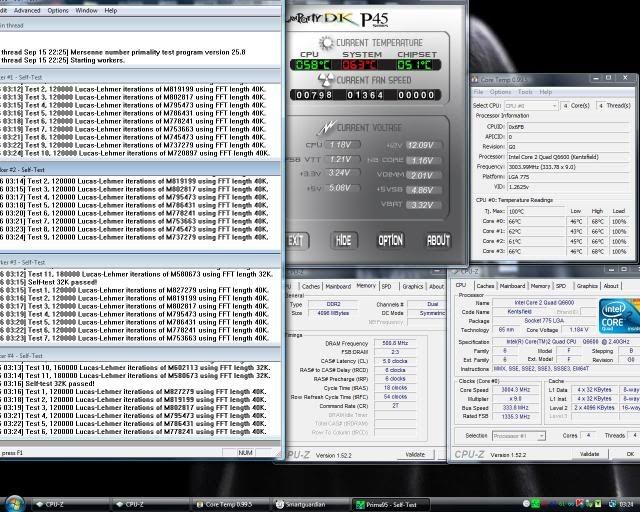Switch to Memory tab in right CPU-Z window
The width and height of the screenshot is (640, 512).
point(540,286)
